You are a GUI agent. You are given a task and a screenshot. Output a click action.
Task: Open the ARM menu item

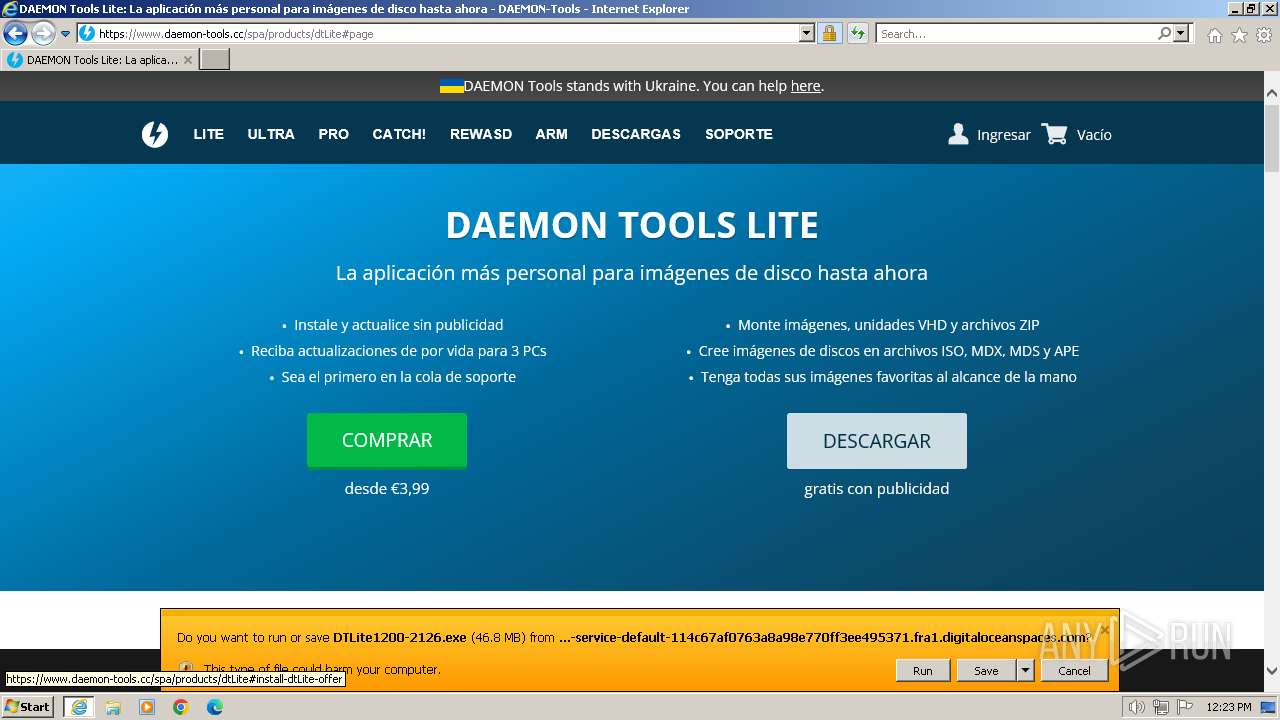[551, 134]
